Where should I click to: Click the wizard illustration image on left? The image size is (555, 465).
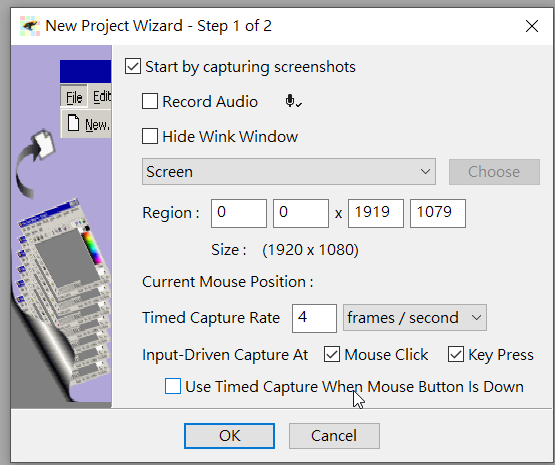point(61,226)
